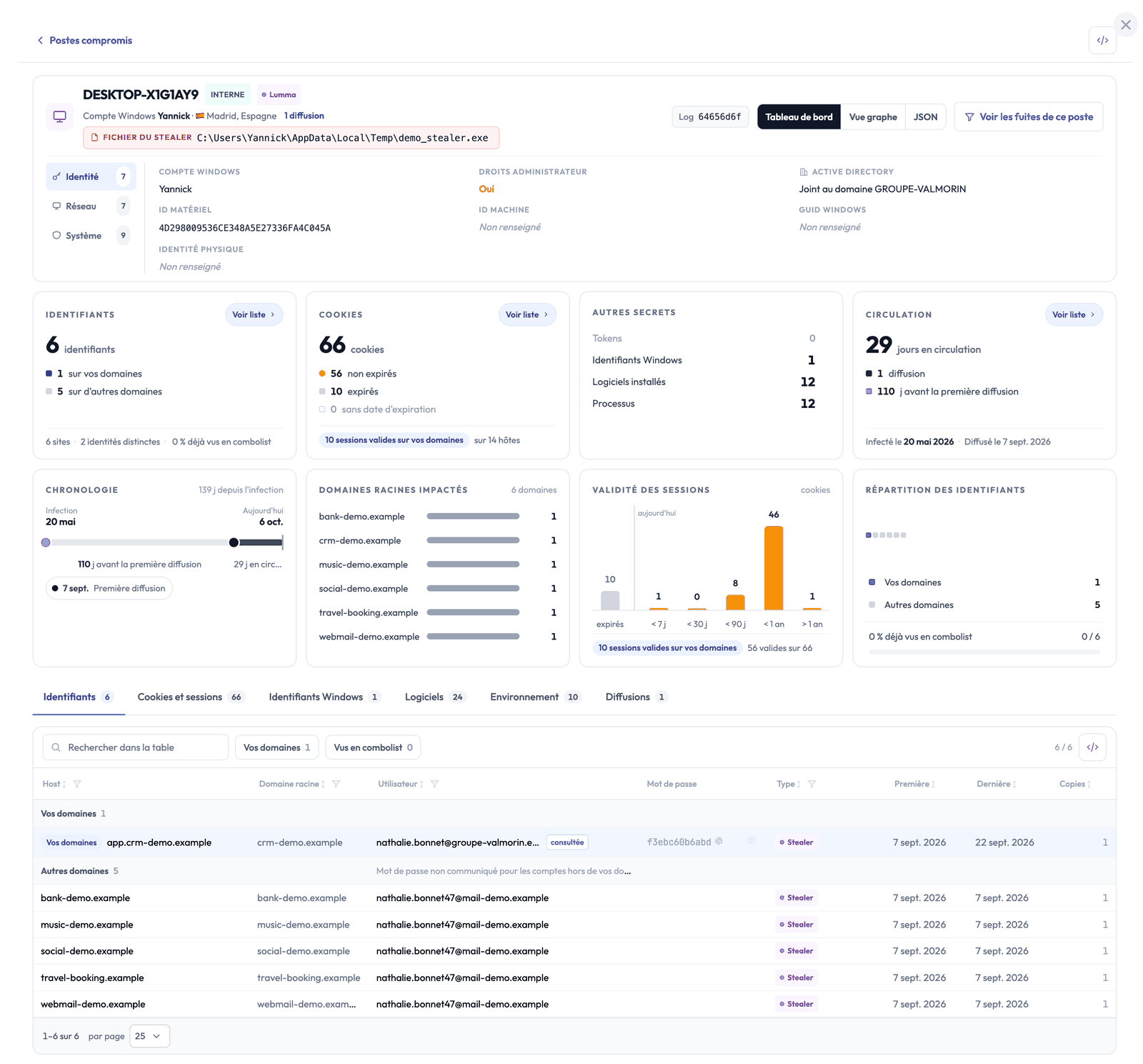
Task: Click Voir les fuites de ce poste
Action: [1029, 117]
